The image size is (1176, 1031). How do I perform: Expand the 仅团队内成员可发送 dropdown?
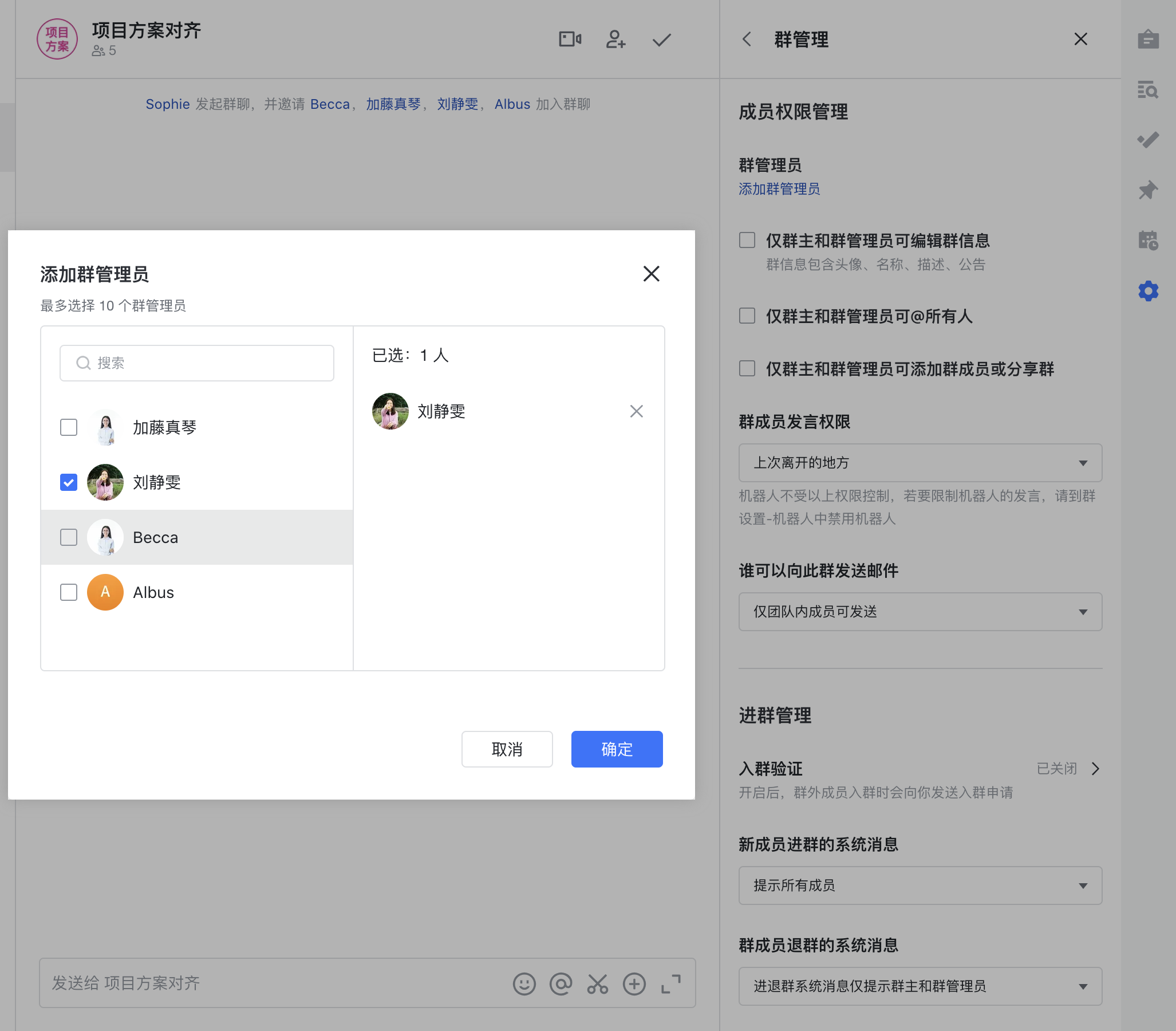pos(920,612)
